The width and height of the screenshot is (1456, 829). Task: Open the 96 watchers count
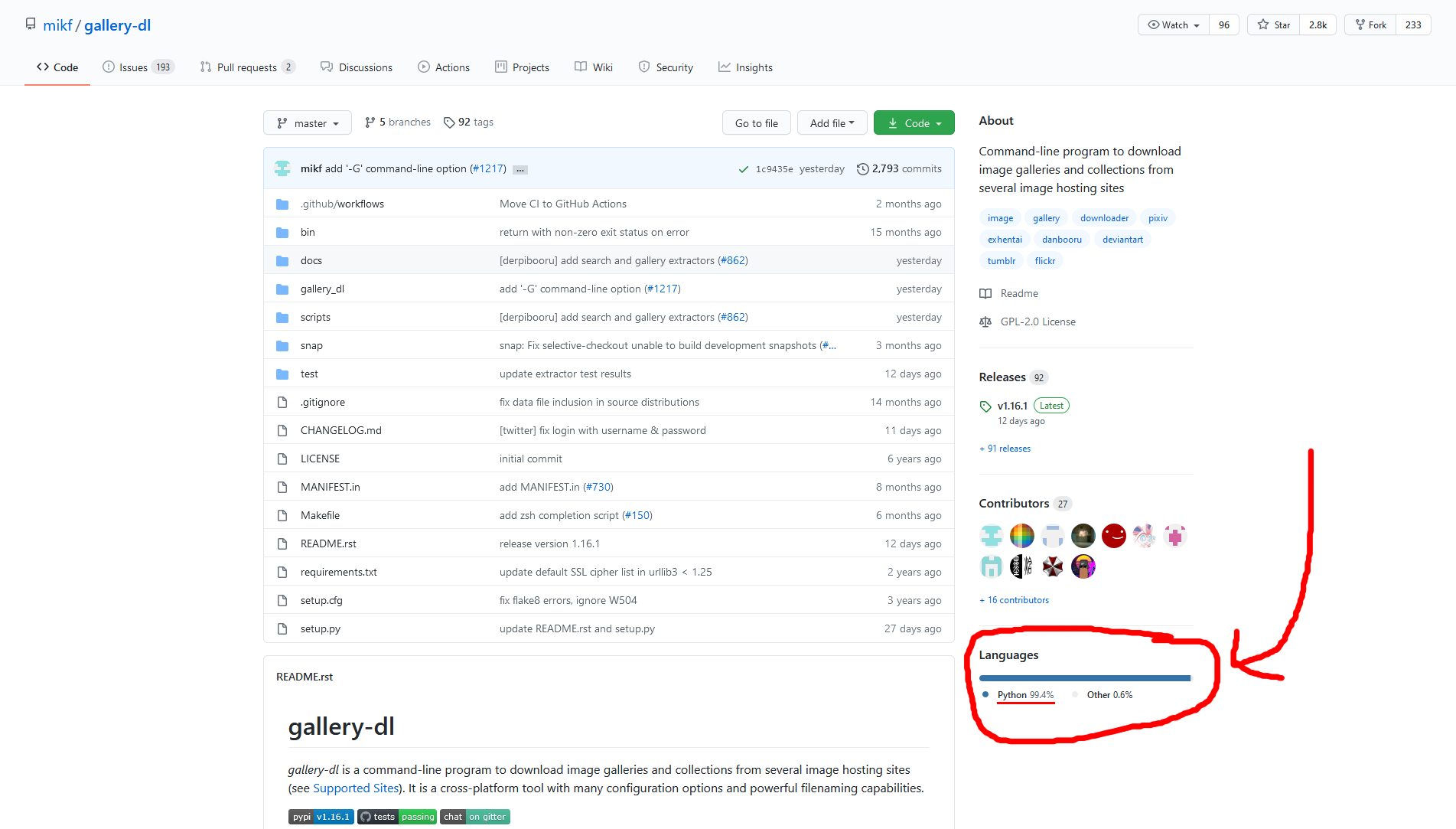1224,24
